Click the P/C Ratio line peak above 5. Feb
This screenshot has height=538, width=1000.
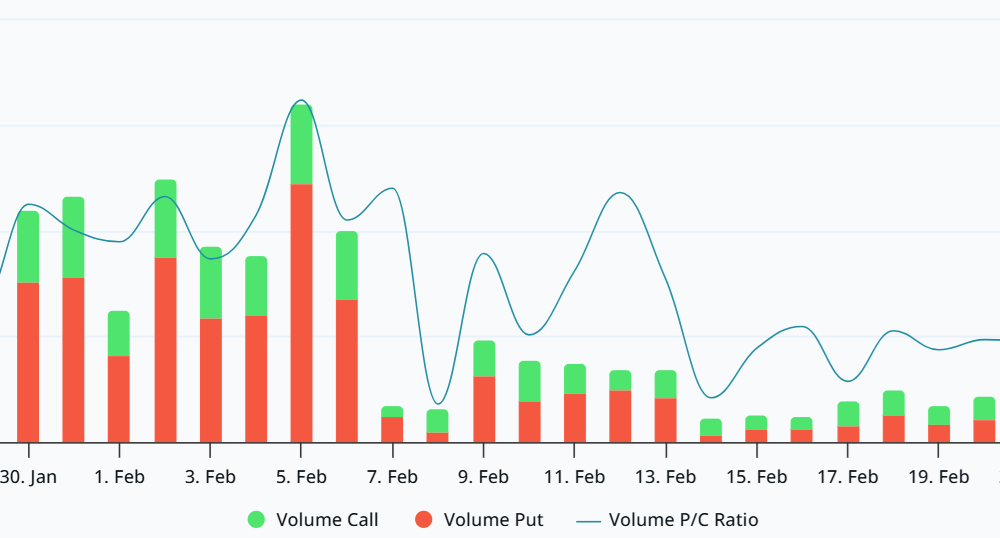coord(300,101)
